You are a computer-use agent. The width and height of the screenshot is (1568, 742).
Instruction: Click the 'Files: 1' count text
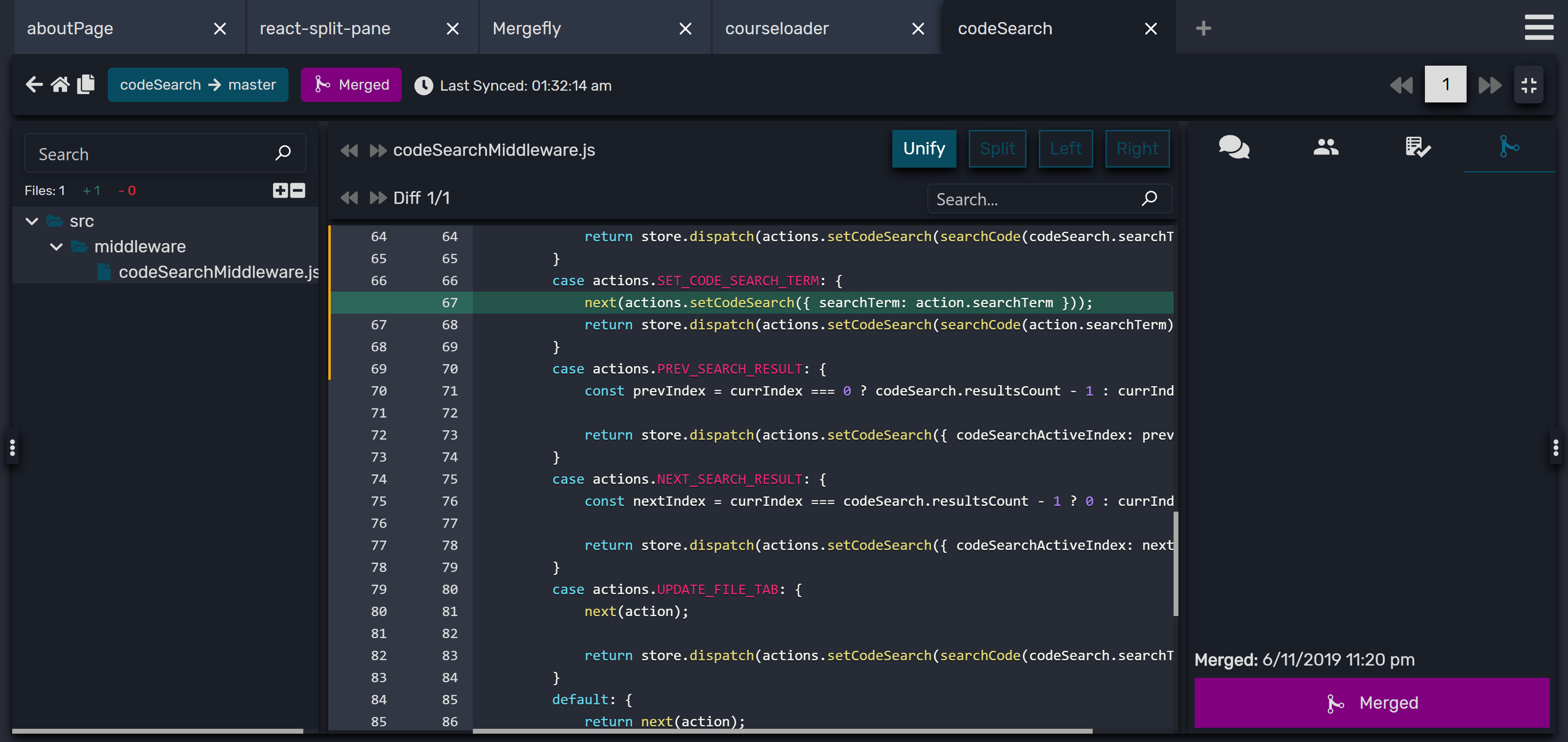pos(45,191)
